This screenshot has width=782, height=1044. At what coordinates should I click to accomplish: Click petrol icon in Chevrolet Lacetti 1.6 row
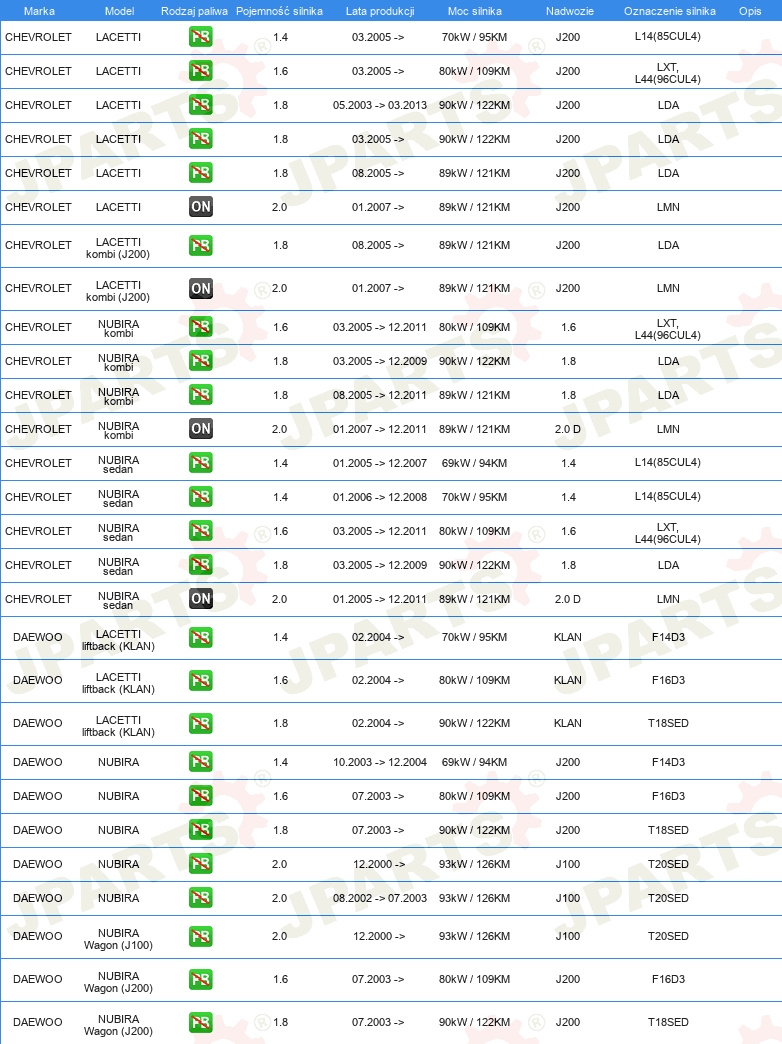[x=200, y=71]
